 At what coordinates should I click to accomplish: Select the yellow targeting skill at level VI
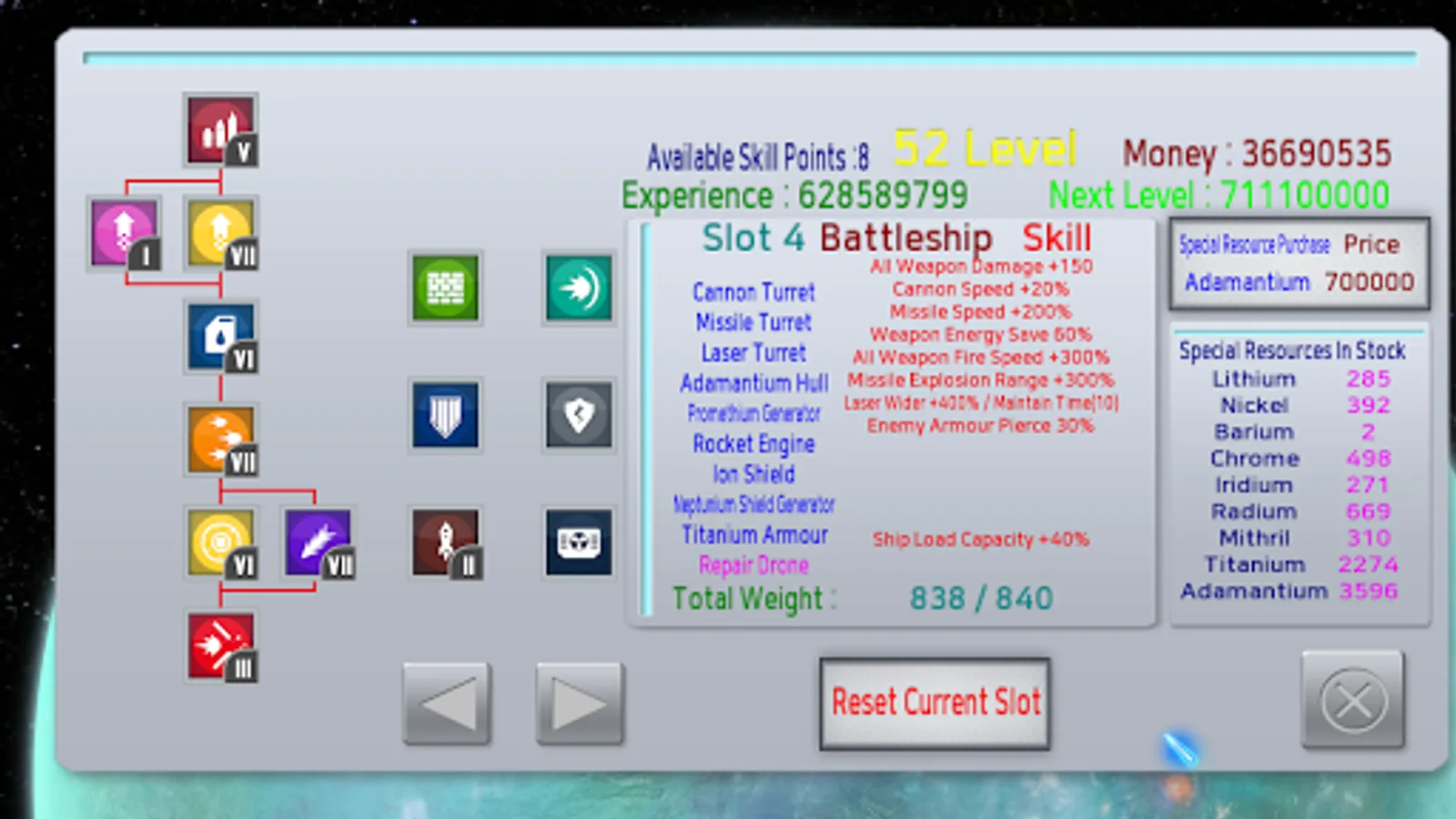pyautogui.click(x=221, y=541)
